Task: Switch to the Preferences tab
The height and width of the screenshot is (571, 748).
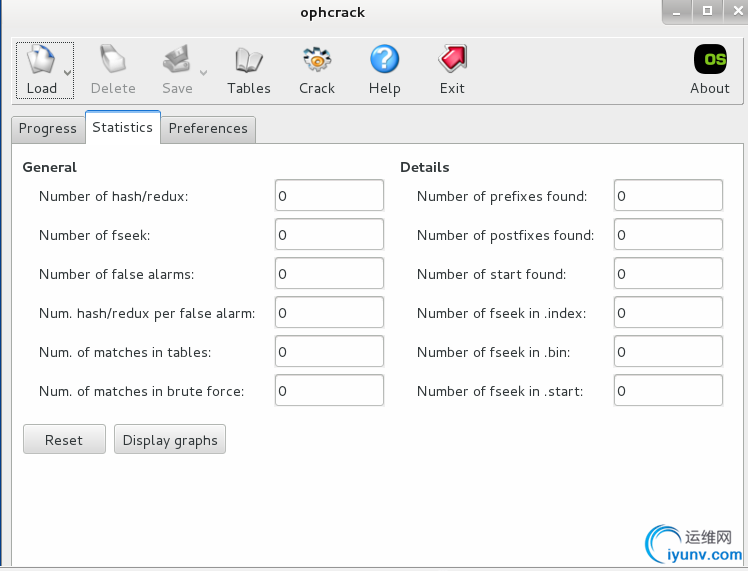Action: pyautogui.click(x=208, y=129)
